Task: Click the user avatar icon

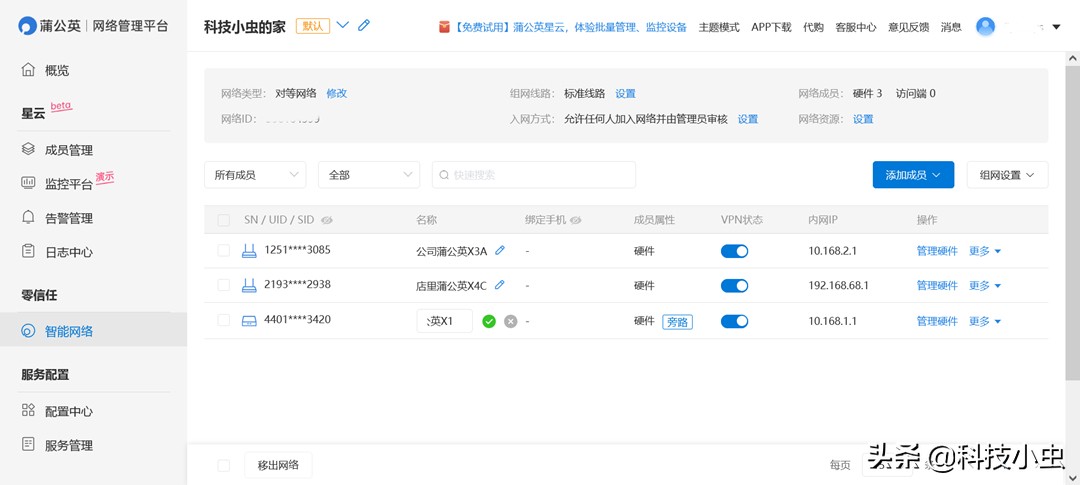Action: point(986,27)
